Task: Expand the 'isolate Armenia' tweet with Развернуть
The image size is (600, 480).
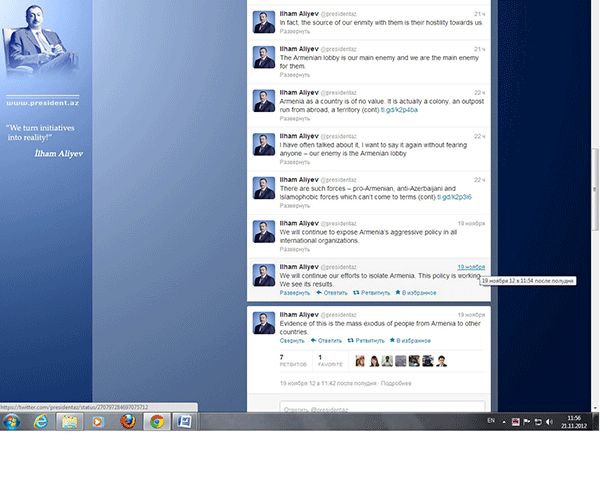Action: (x=295, y=293)
